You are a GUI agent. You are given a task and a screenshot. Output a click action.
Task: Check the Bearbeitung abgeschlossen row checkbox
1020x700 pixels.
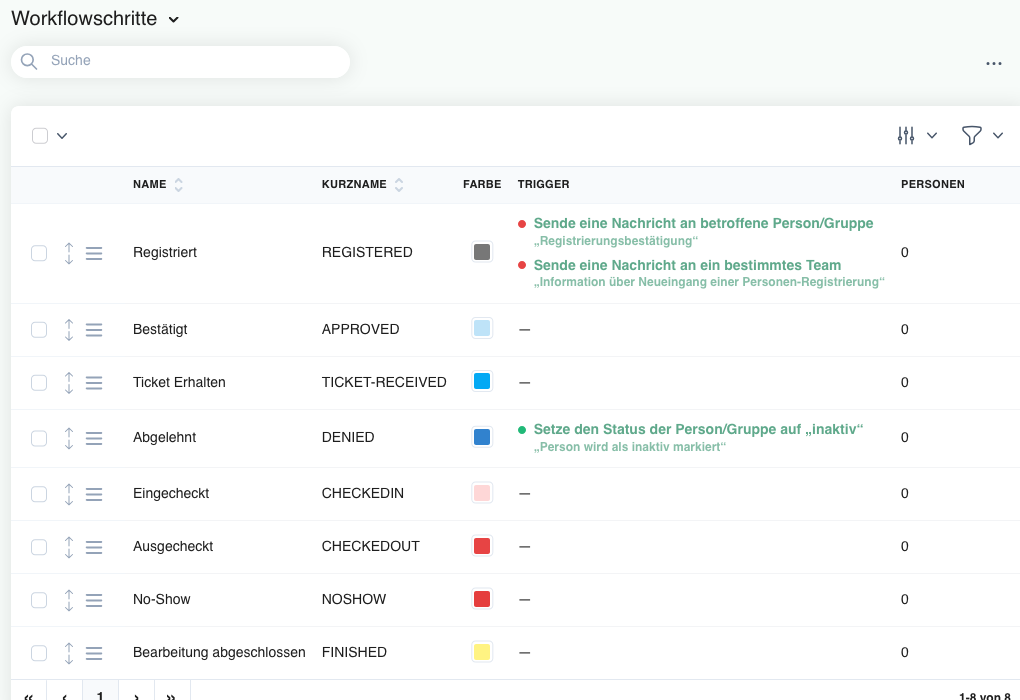39,653
